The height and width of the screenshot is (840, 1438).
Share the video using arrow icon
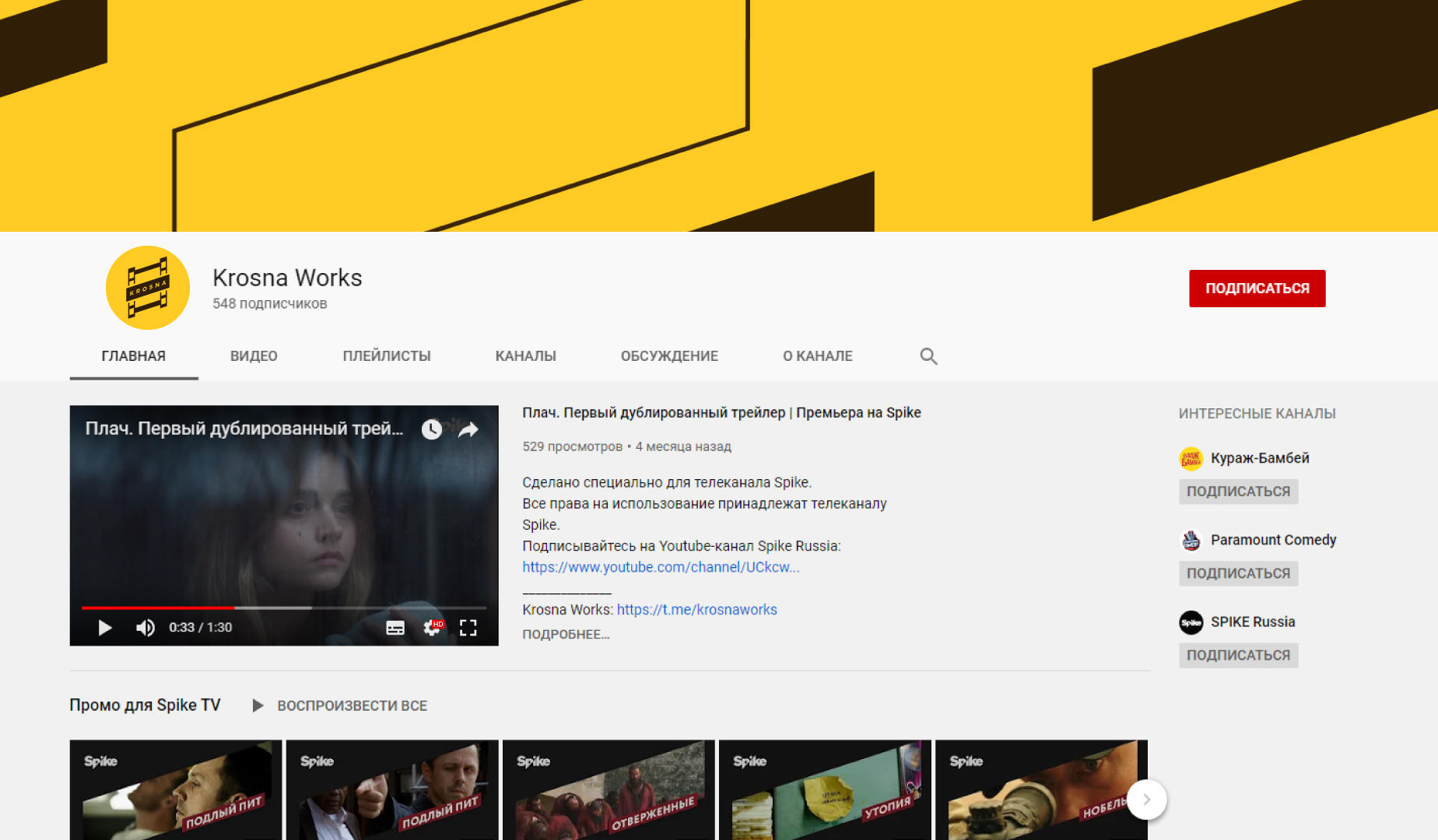click(x=468, y=429)
